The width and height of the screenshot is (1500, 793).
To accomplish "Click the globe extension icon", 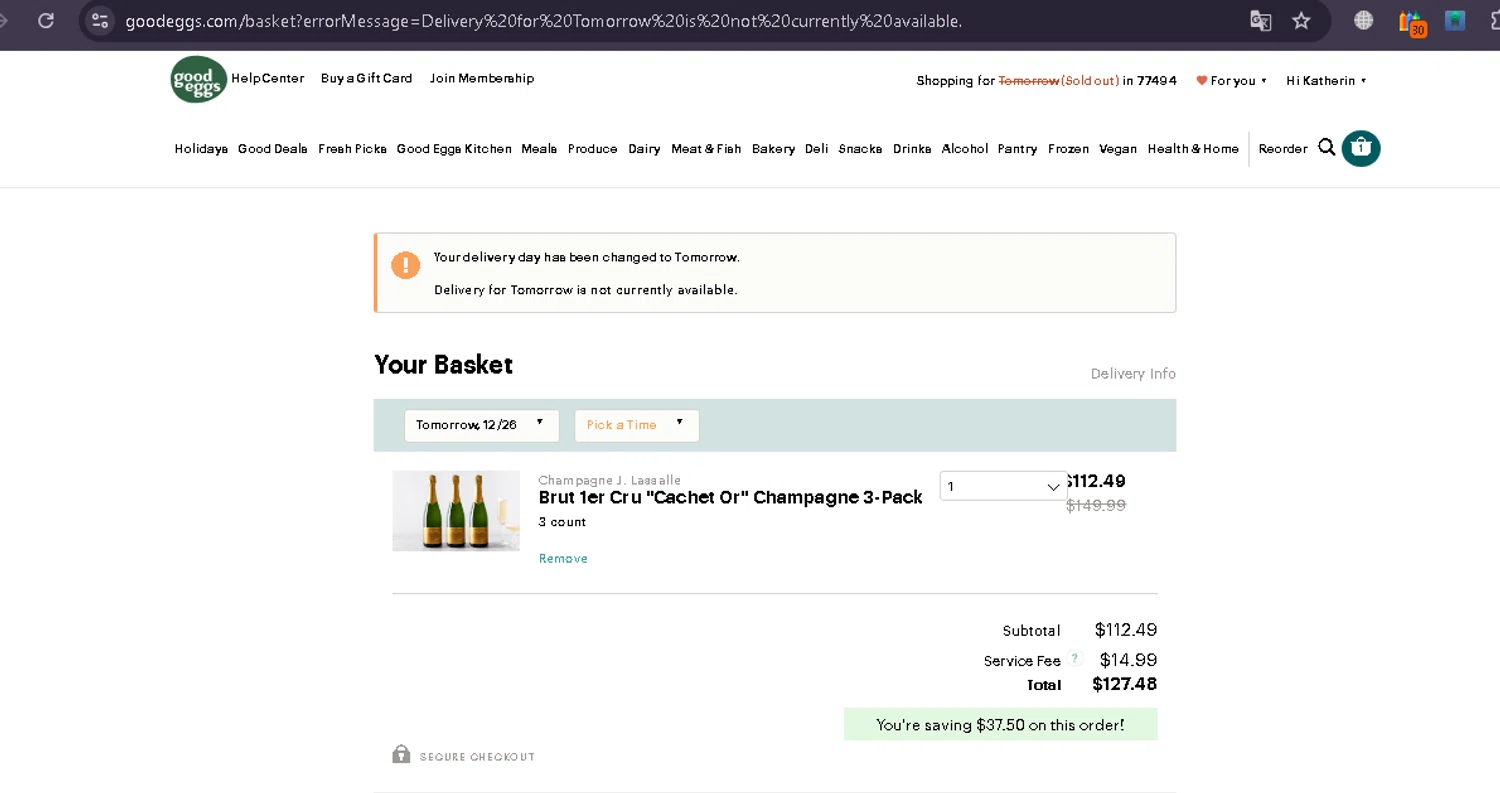I will (x=1363, y=20).
